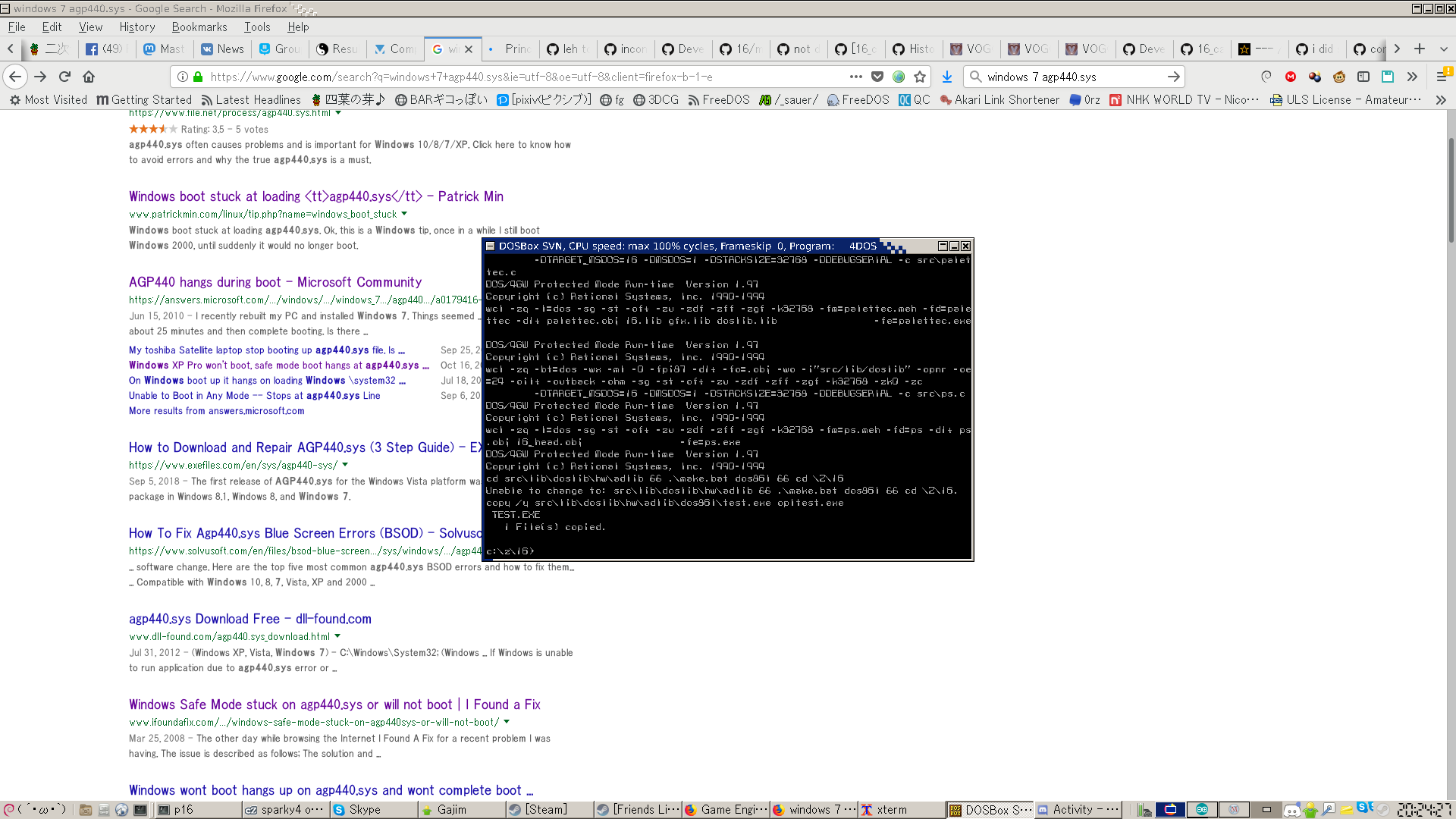The width and height of the screenshot is (1456, 819).
Task: Click the Downloads arrow icon in the toolbar
Action: pos(946,77)
